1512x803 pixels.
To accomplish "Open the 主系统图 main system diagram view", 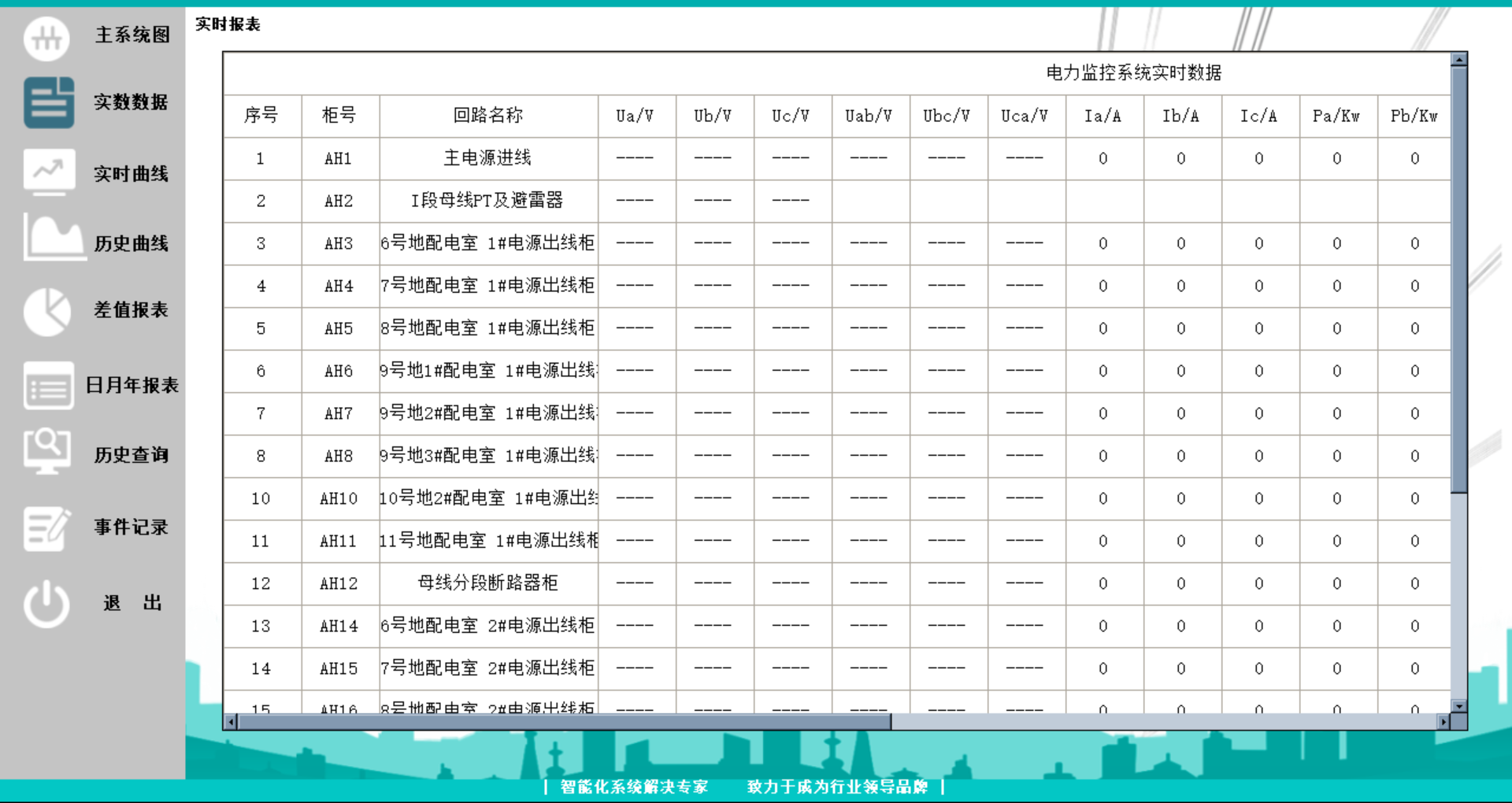I will tap(46, 37).
